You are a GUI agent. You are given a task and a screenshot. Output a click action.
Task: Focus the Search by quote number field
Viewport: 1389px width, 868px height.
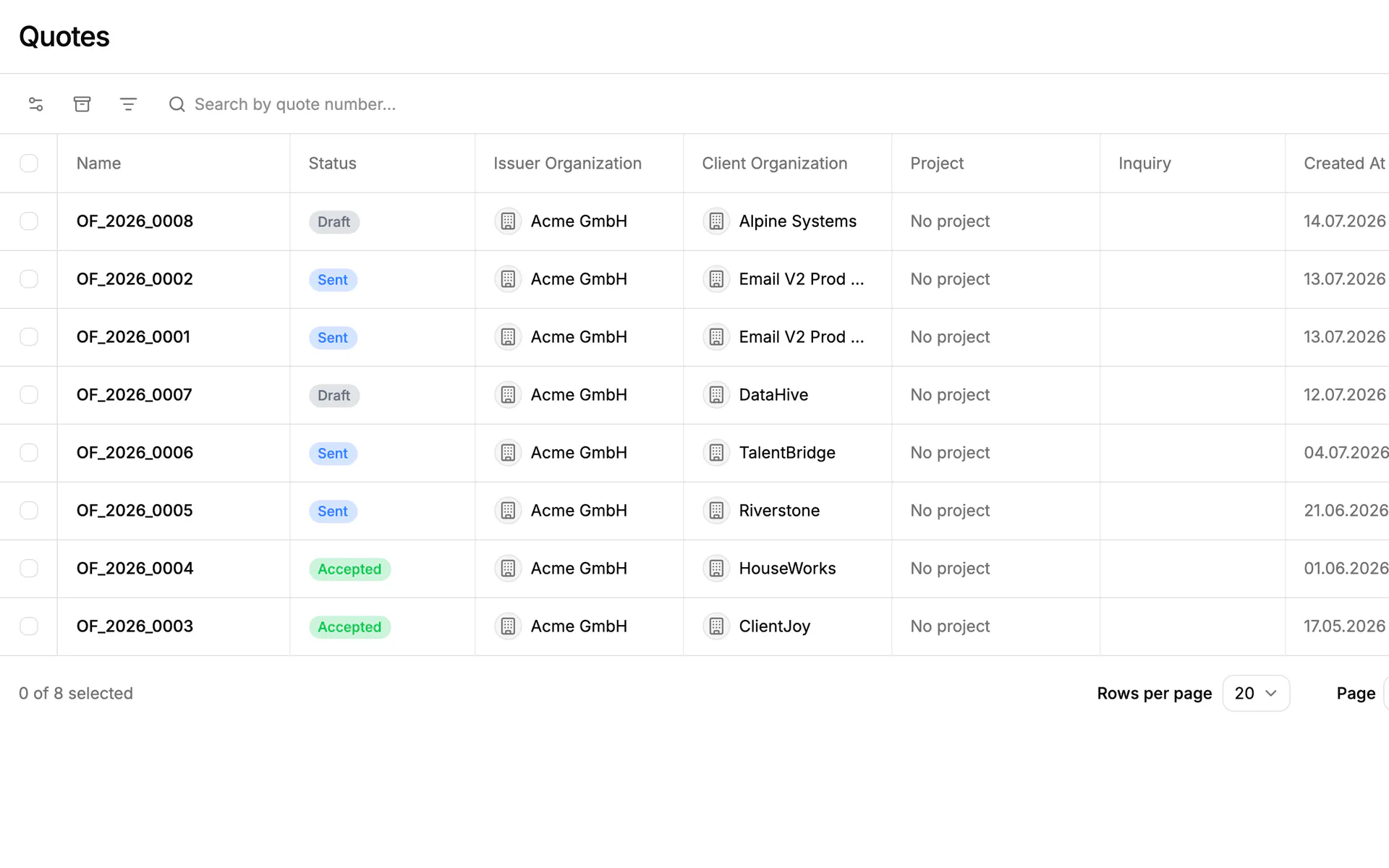tap(295, 104)
